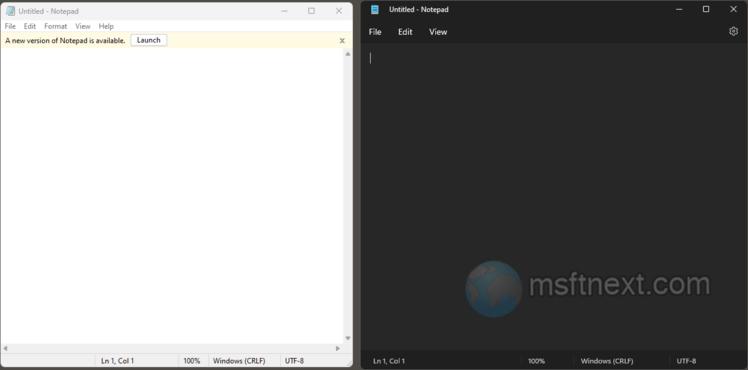Open Help menu in light Notepad window
The image size is (748, 370).
point(106,26)
